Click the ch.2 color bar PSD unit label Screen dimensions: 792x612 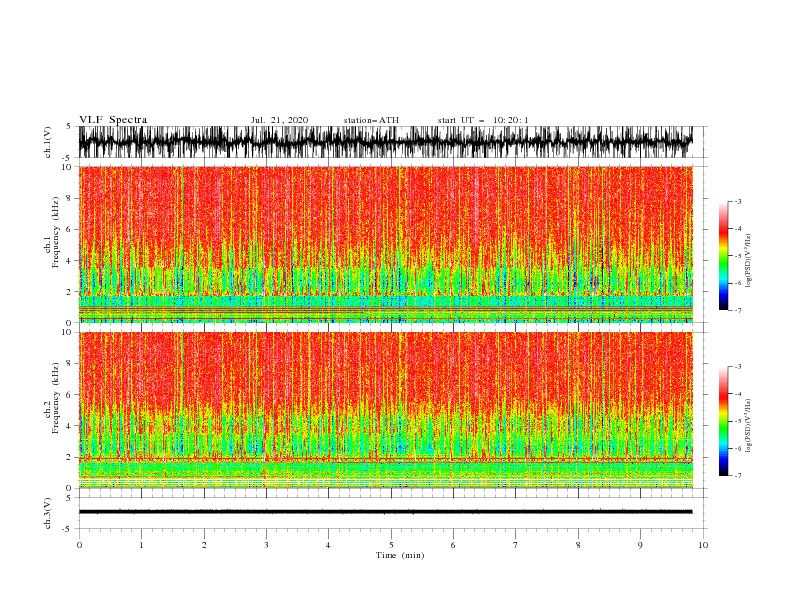pos(748,426)
